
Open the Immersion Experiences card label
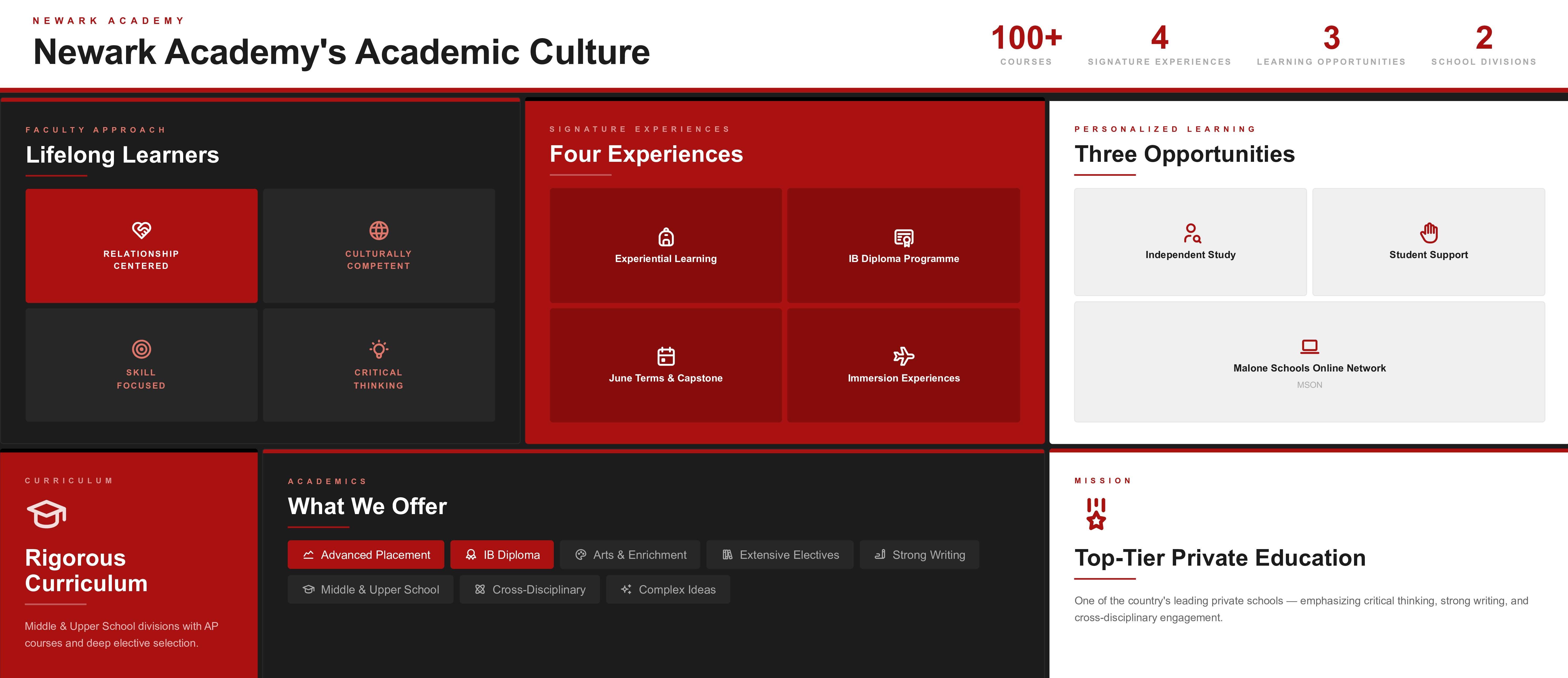coord(904,378)
